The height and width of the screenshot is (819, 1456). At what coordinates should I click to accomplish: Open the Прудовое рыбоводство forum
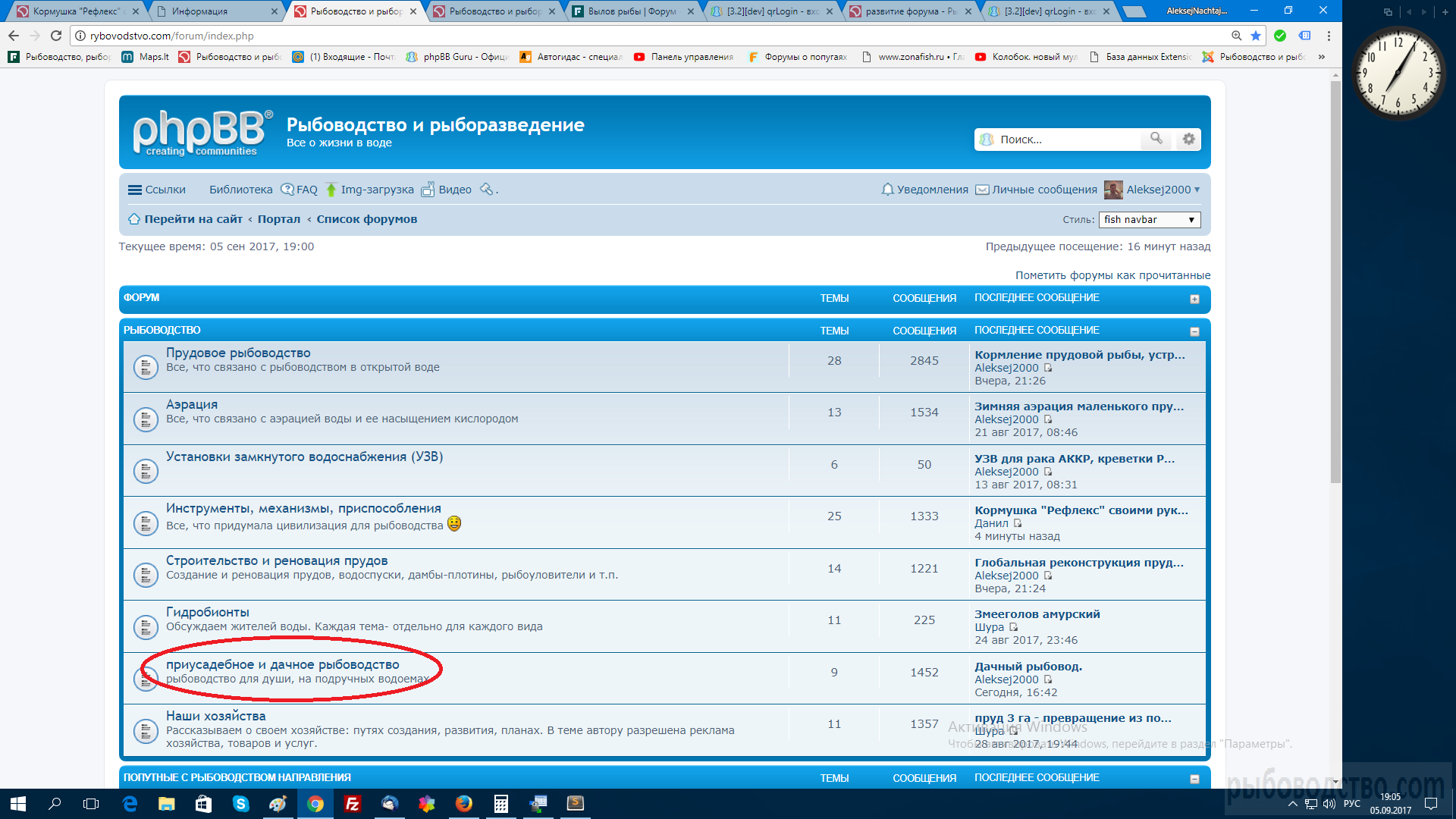coord(238,353)
